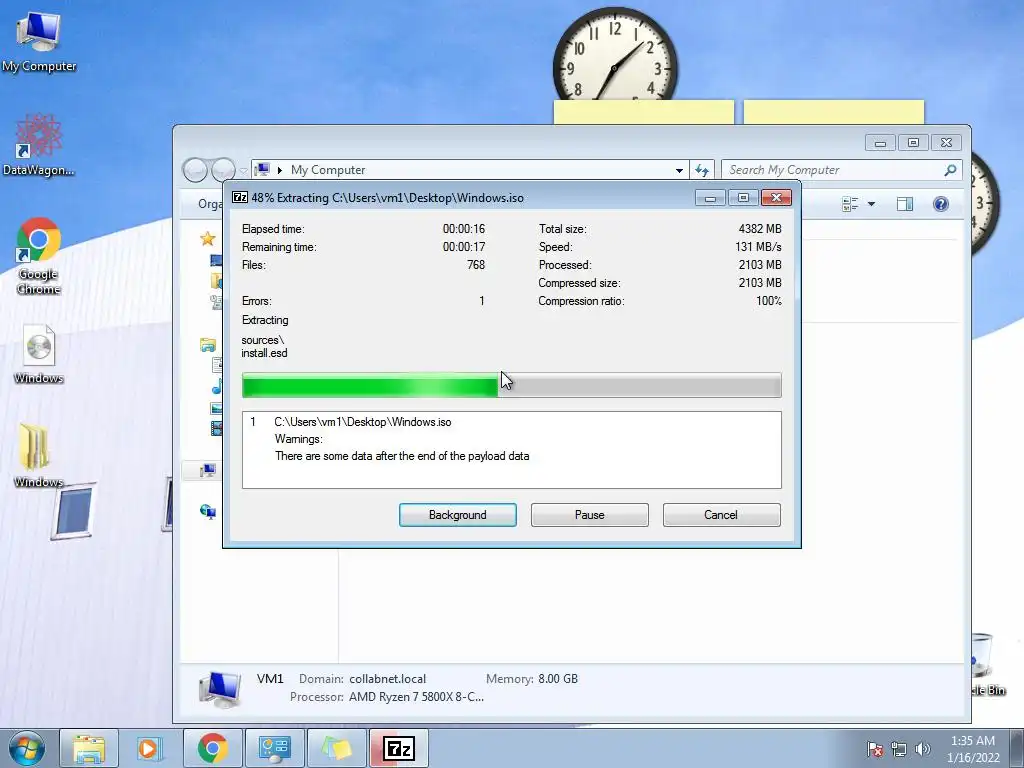The width and height of the screenshot is (1024, 768).
Task: Select Computer icon in navigation pane
Action: tap(208, 470)
